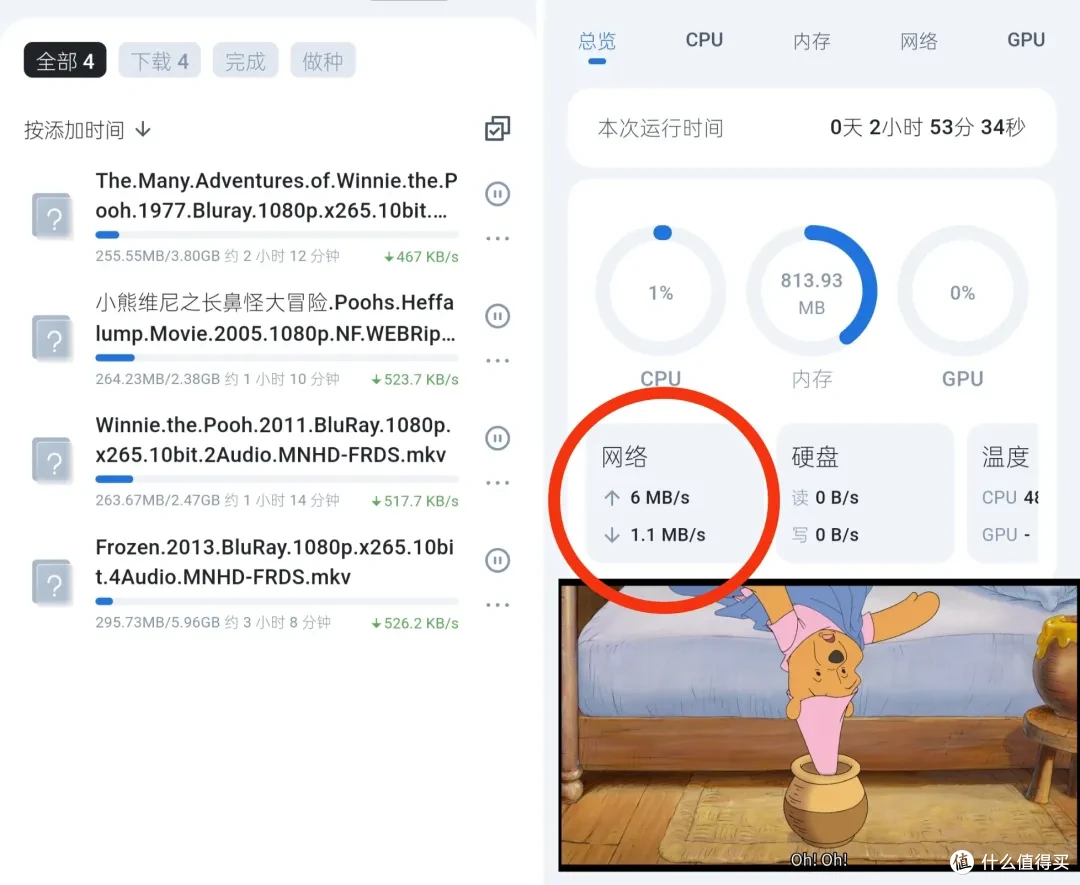Pause the Winnie.the.Pooh.2011 download
1080x885 pixels.
tap(497, 438)
